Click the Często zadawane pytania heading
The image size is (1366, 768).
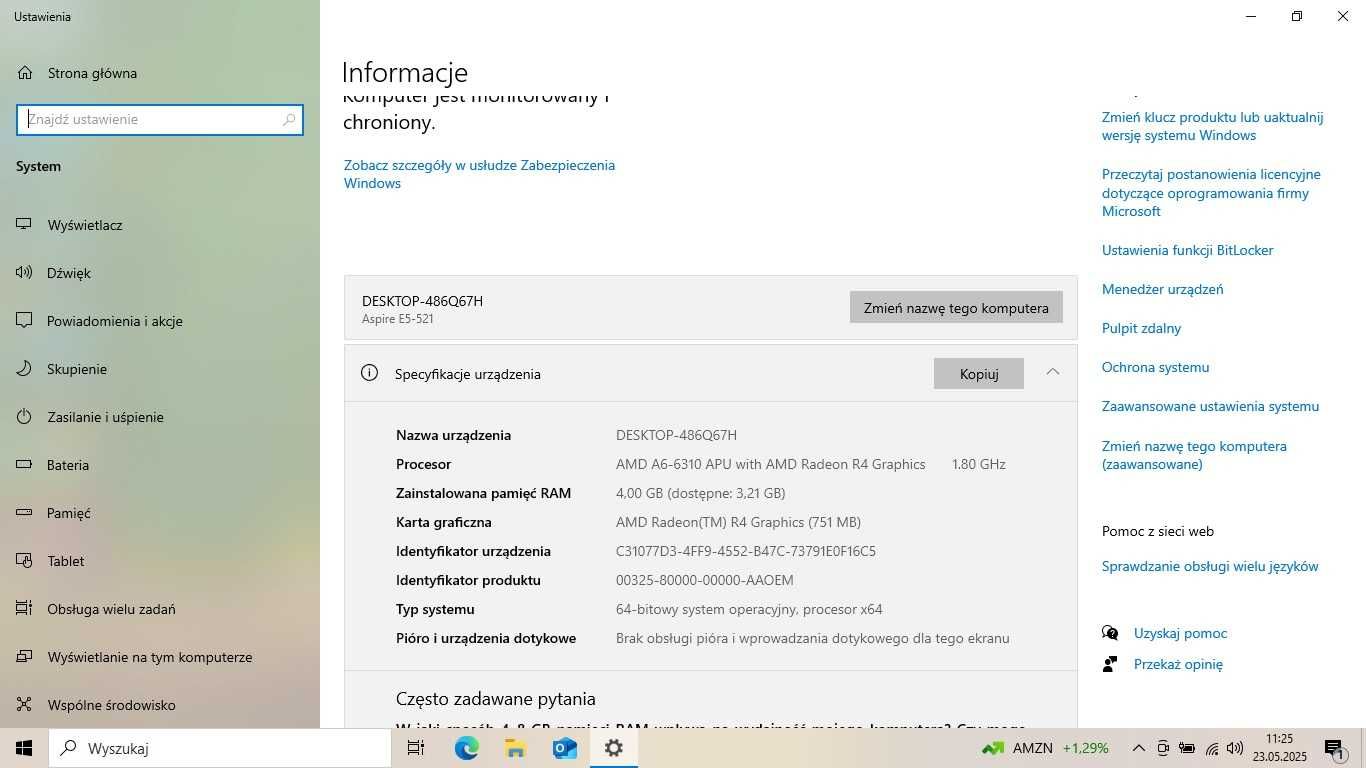coord(496,699)
